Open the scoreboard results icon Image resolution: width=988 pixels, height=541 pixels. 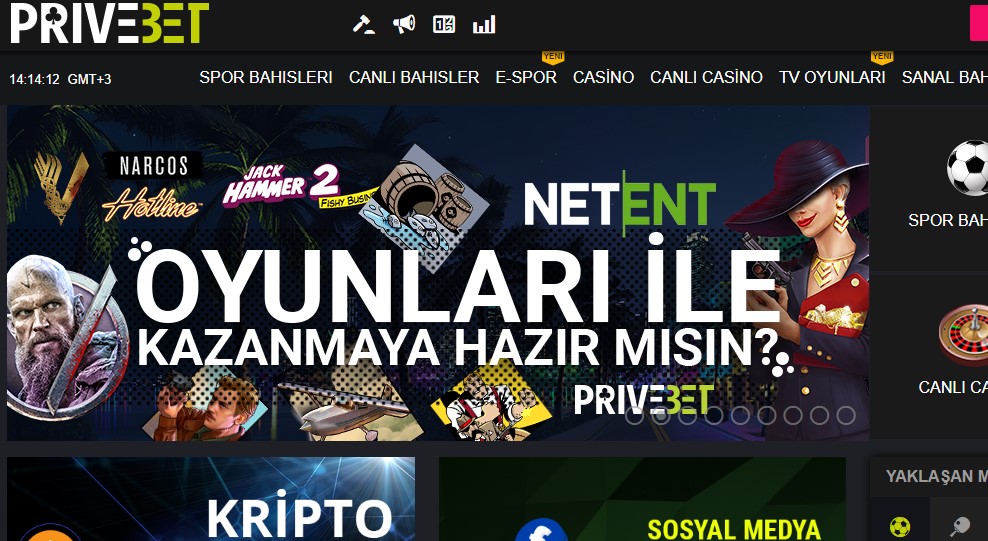tap(444, 25)
